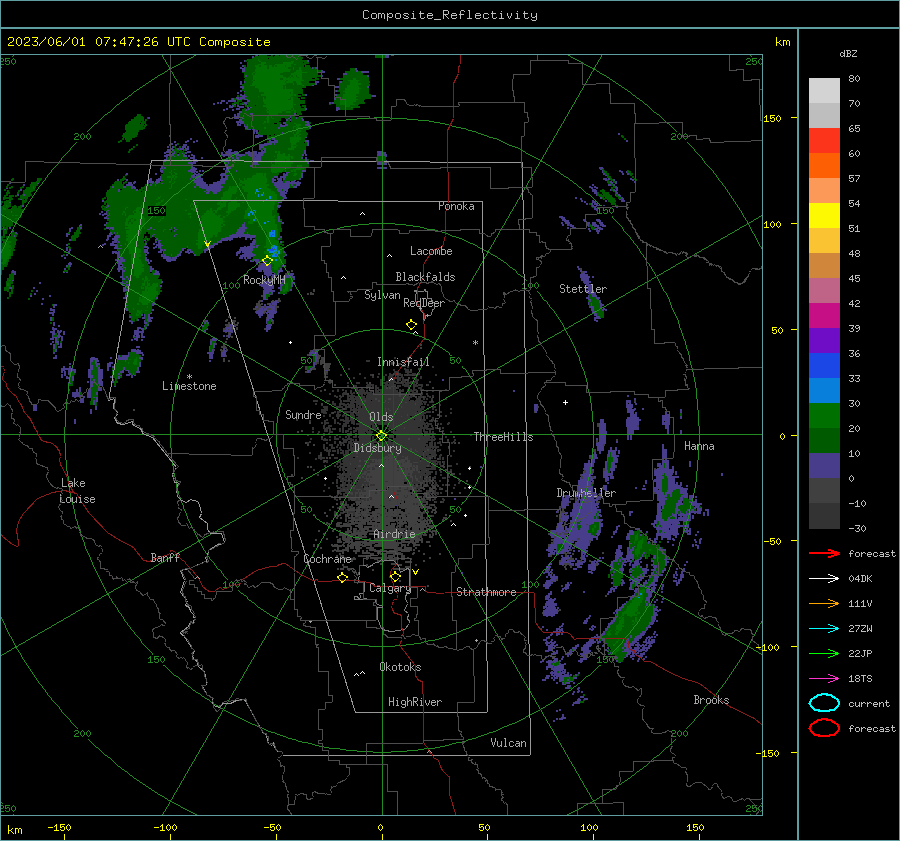The width and height of the screenshot is (900, 841).
Task: Click the Lacombe label
Action: 431,251
